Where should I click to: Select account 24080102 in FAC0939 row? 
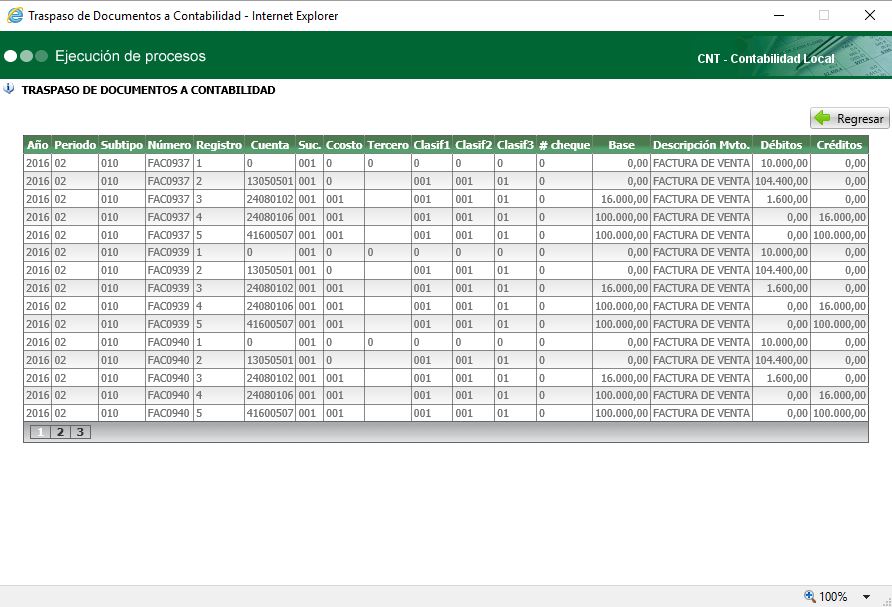pyautogui.click(x=270, y=288)
